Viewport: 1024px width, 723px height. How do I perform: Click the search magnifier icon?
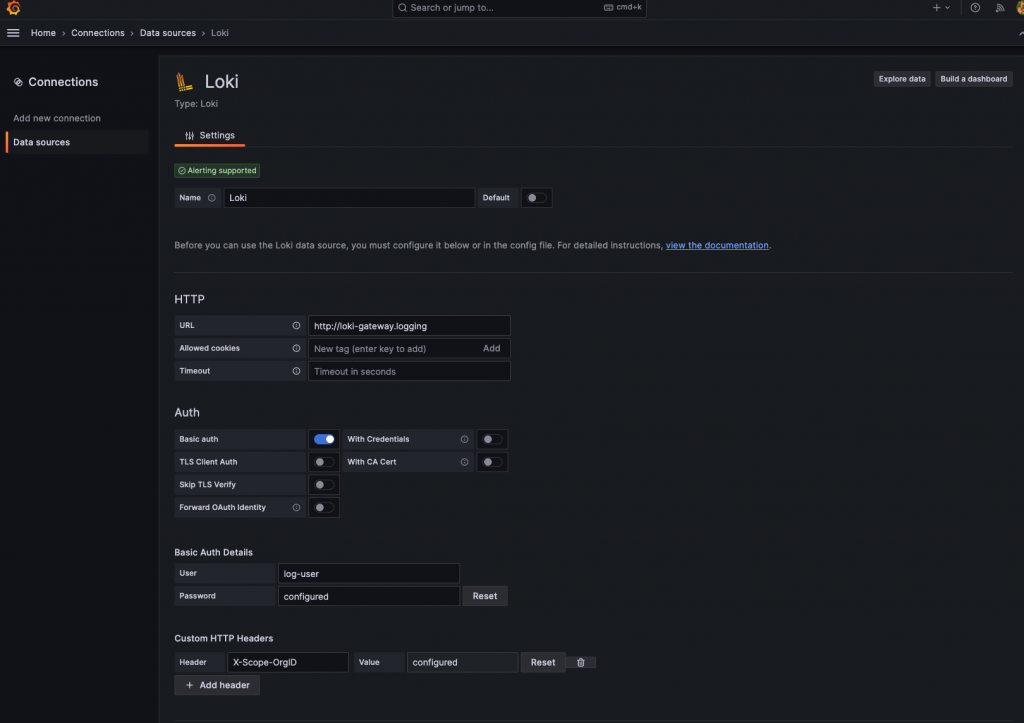pyautogui.click(x=402, y=8)
